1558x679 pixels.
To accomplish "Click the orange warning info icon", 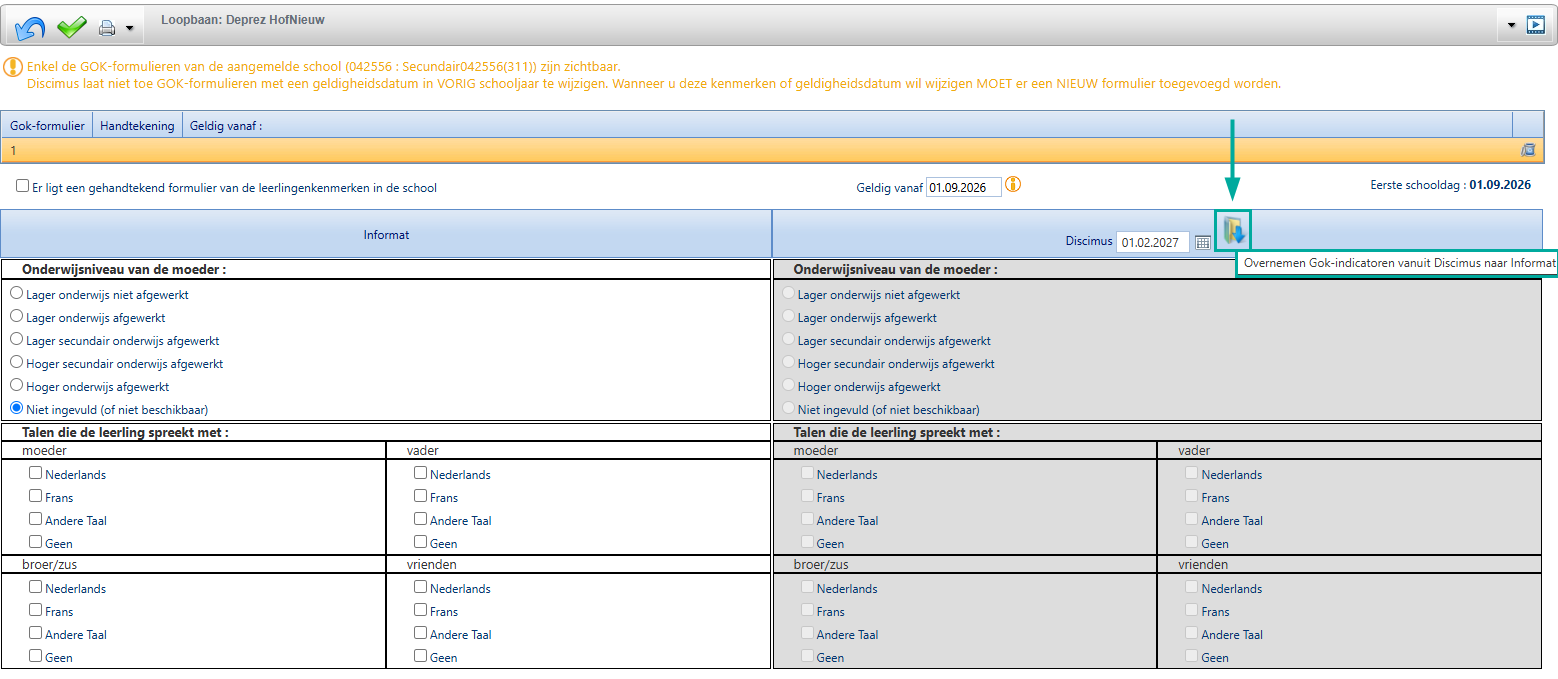I will [x=11, y=67].
